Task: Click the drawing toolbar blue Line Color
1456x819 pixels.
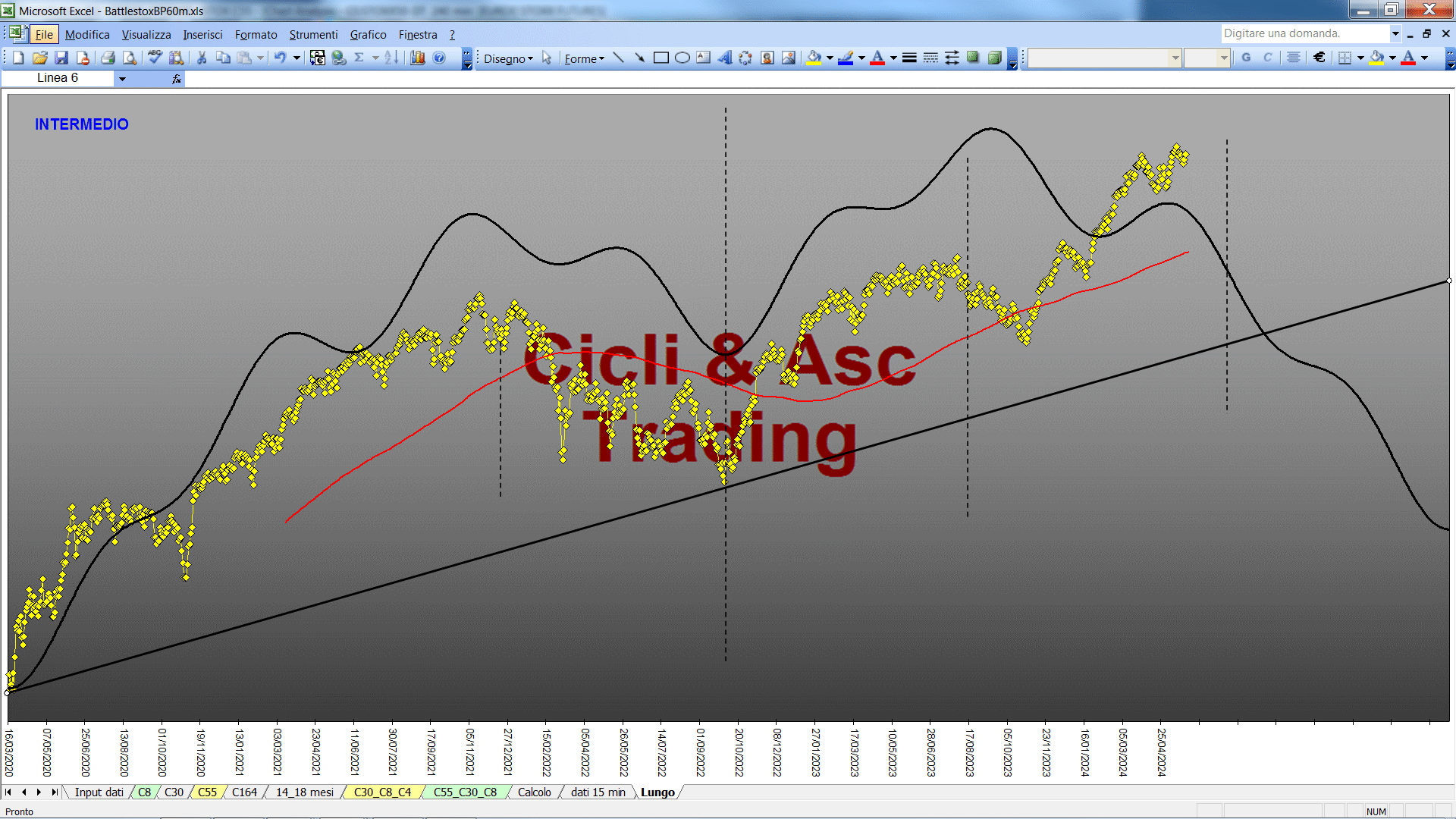Action: (846, 58)
